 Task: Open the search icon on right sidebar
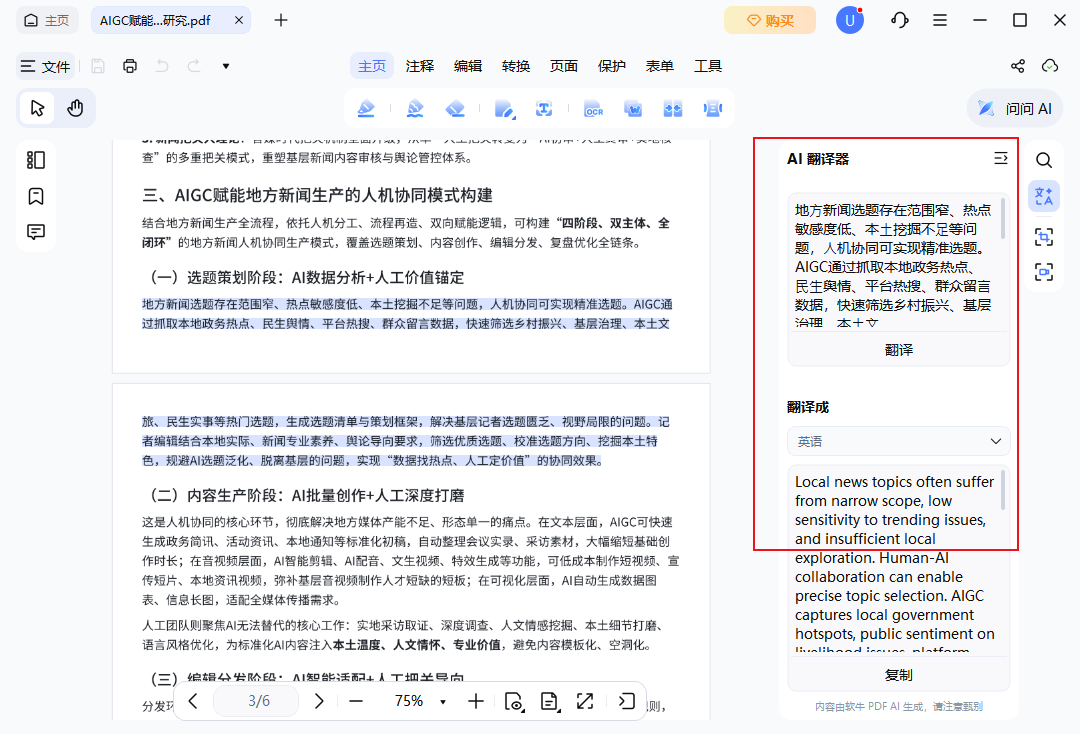[x=1043, y=160]
